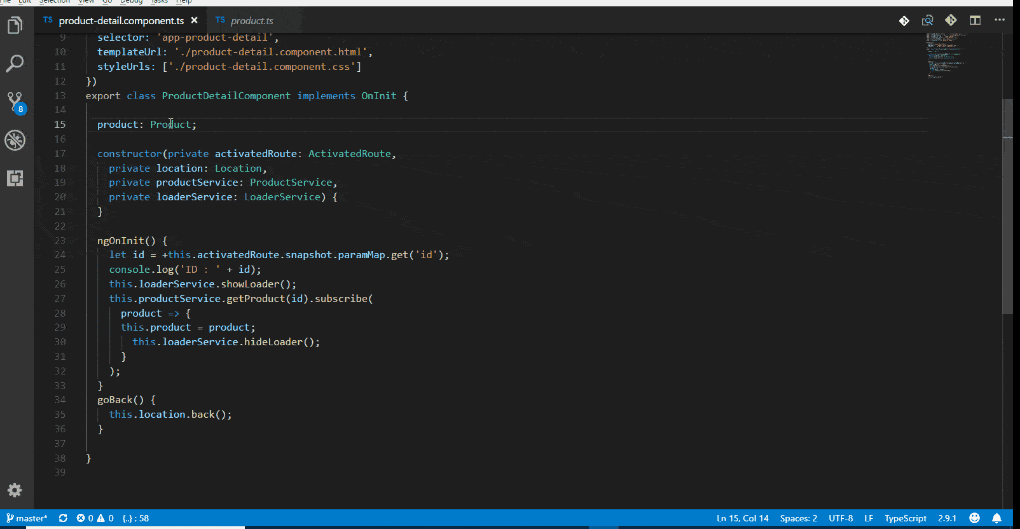Open Source Control view with badge 8
1020x529 pixels.
[15, 102]
